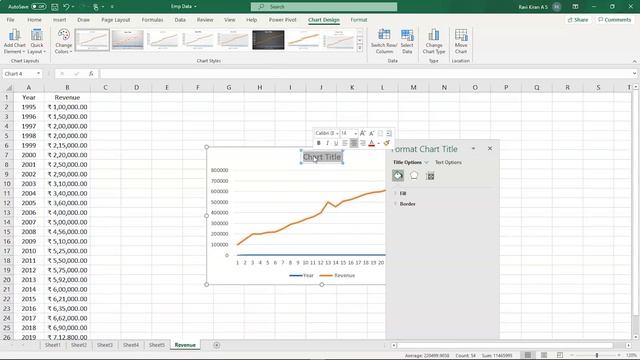Click Touch/Mouse mode icon

click(x=96, y=7)
